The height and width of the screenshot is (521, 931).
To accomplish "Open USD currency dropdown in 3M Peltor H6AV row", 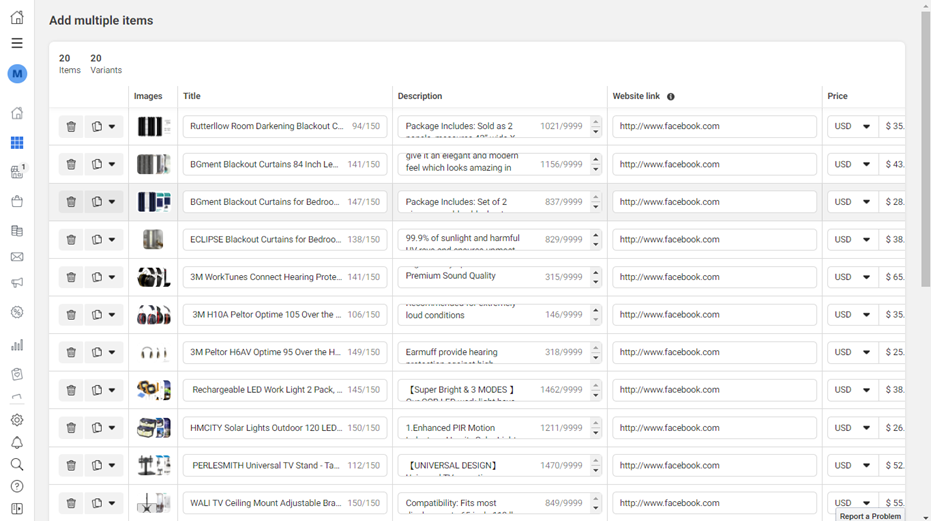I will point(852,352).
